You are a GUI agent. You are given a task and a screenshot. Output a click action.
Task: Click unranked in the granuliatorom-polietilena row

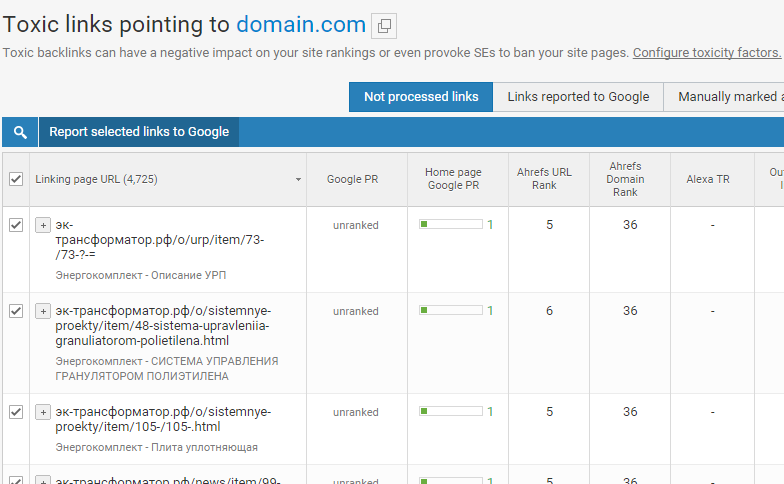[x=356, y=311]
